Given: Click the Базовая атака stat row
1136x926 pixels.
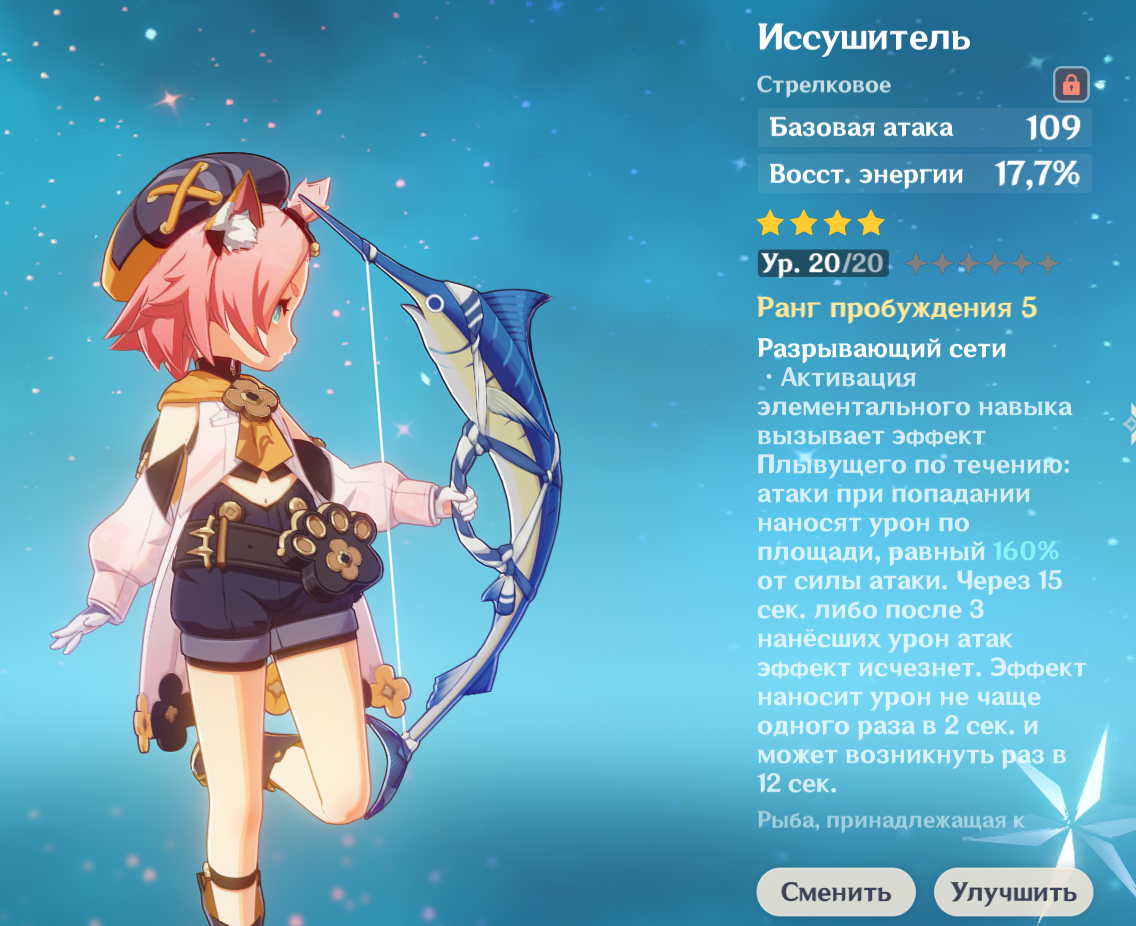Looking at the screenshot, I should pyautogui.click(x=924, y=128).
